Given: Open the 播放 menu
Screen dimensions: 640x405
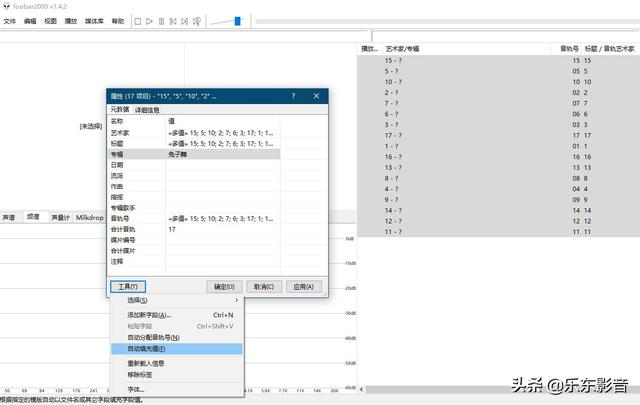Looking at the screenshot, I should click(x=71, y=21).
